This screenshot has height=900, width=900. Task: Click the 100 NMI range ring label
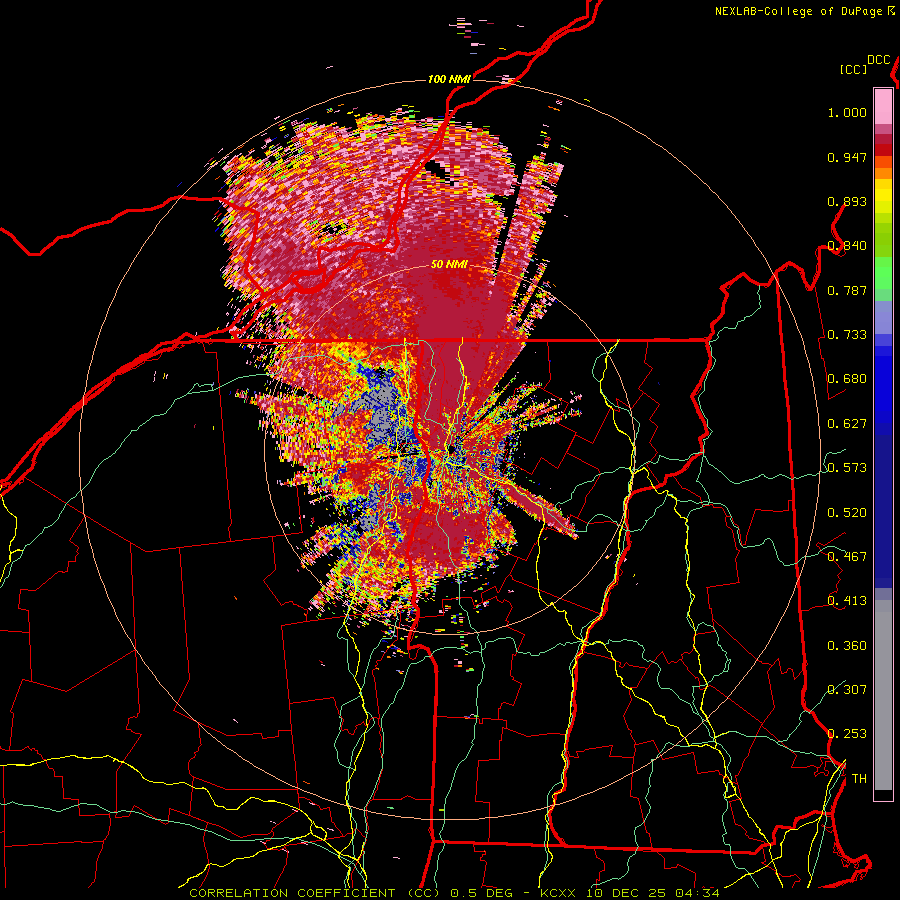point(449,79)
